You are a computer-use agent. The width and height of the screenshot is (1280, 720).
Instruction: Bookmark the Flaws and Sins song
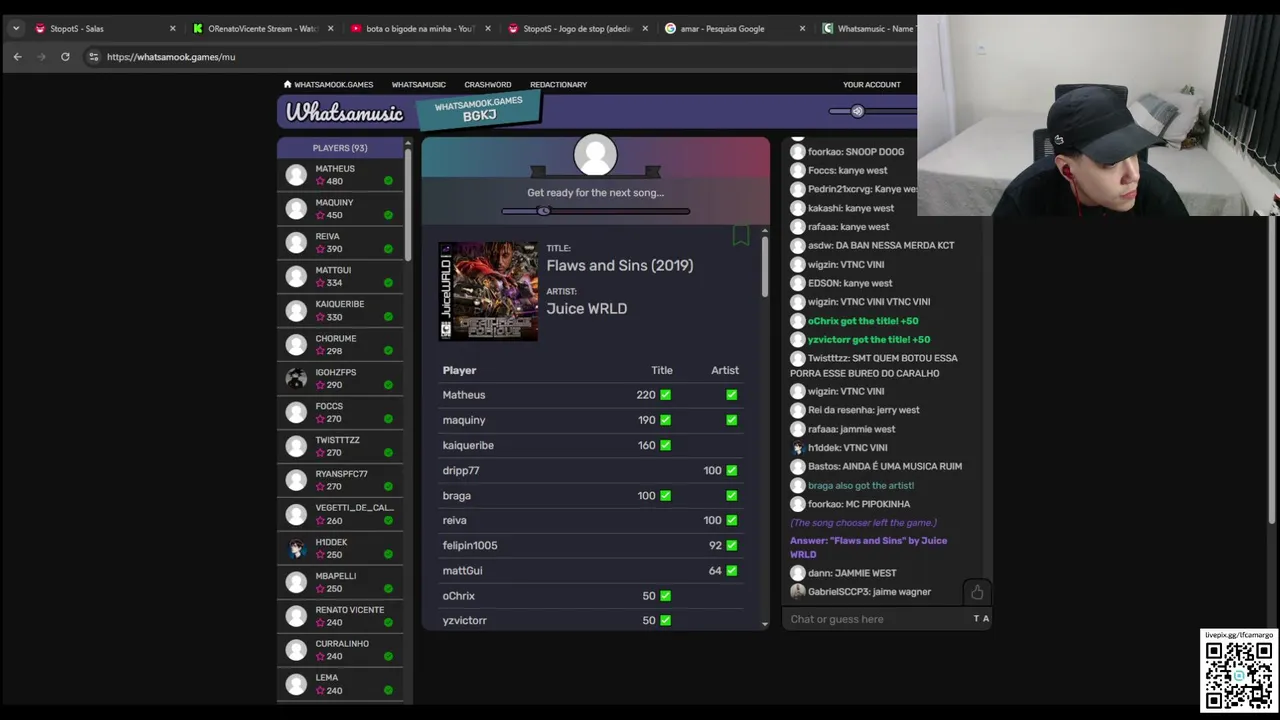[741, 236]
